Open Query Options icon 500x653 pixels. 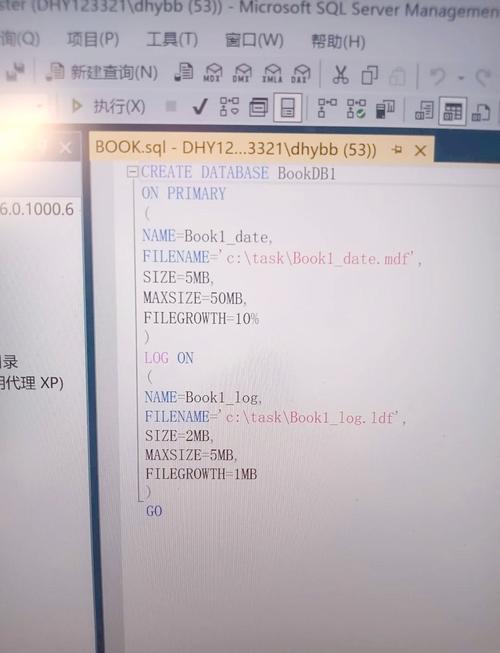coord(258,108)
